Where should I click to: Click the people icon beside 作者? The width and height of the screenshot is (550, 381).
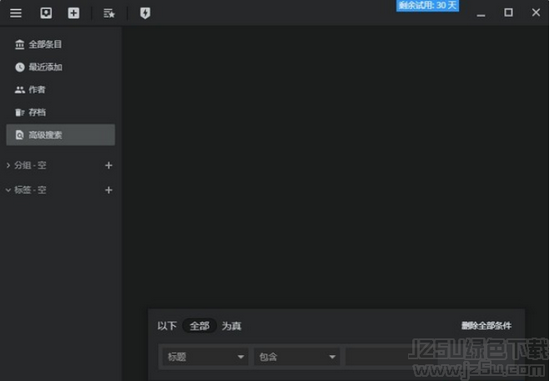click(20, 90)
